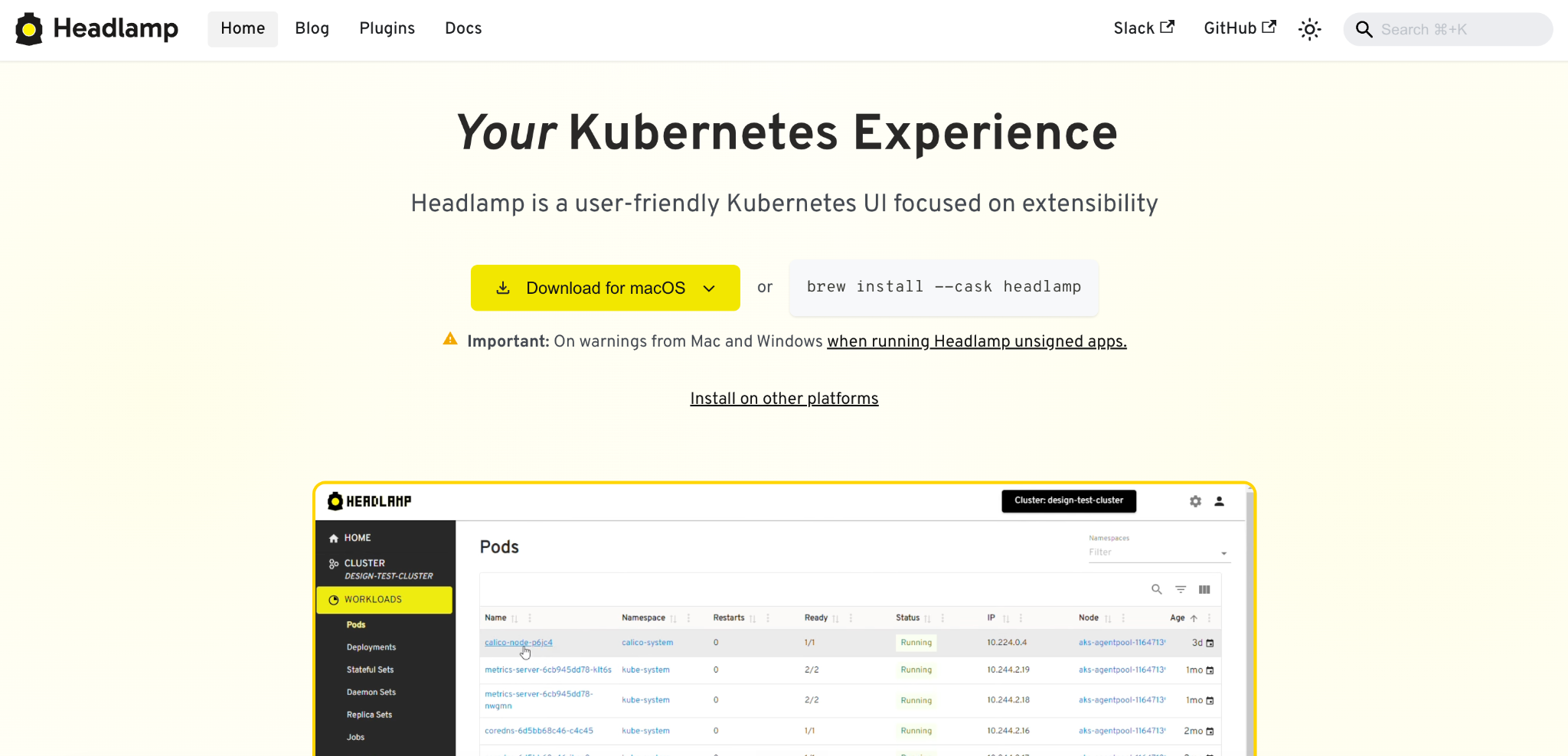
Task: Click the WORKLOADS pie icon in the sidebar
Action: tap(334, 600)
